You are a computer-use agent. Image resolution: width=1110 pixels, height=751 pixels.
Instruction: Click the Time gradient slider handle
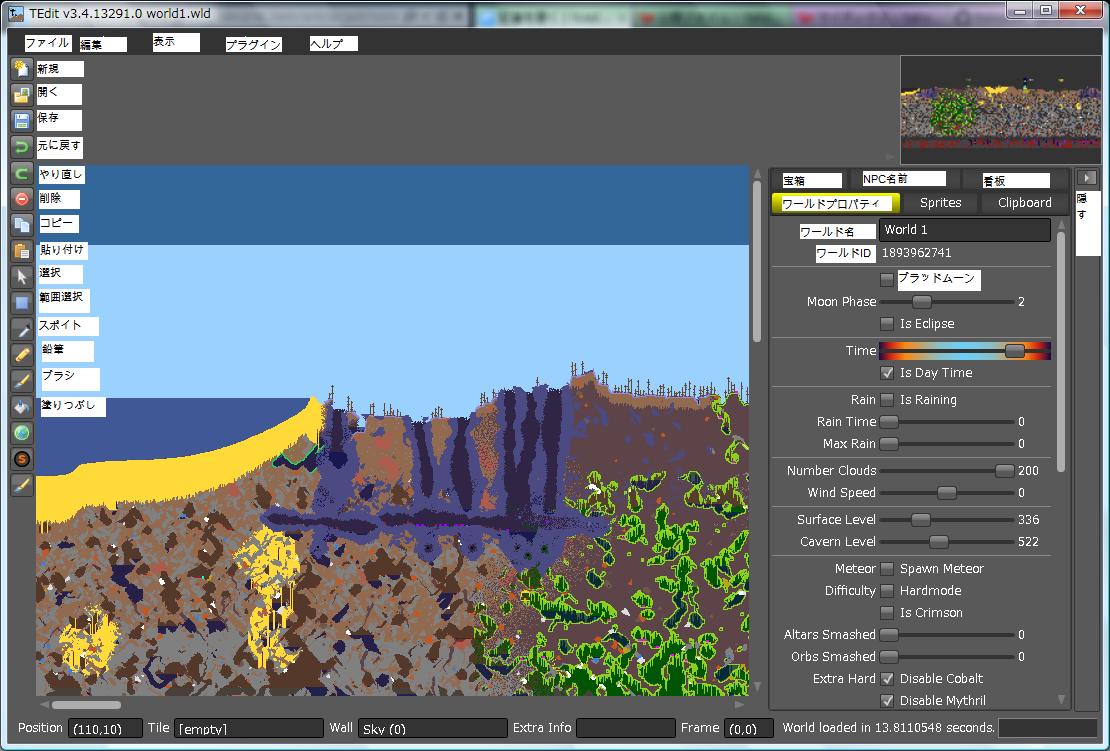point(1014,351)
